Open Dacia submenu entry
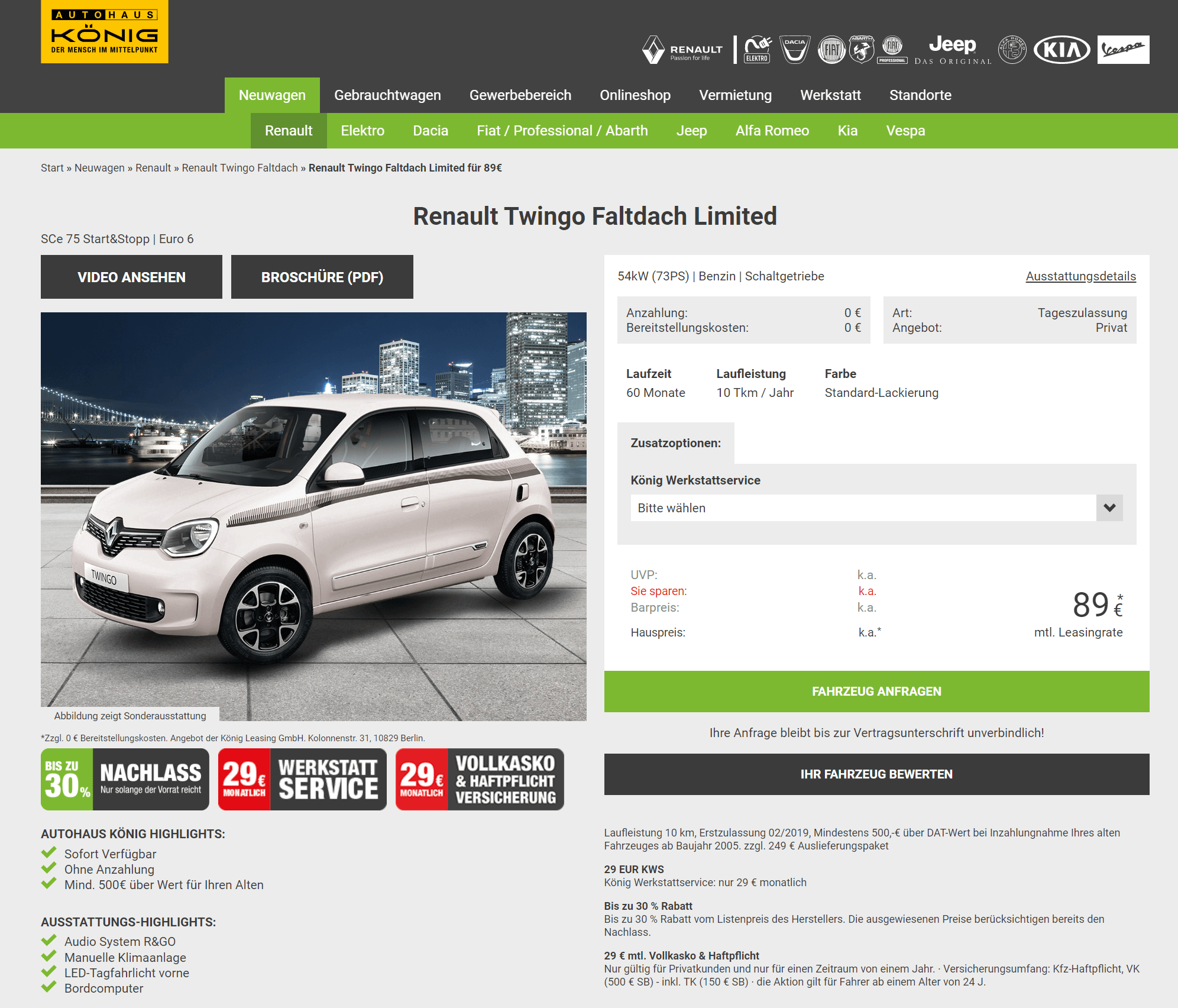 coord(431,131)
